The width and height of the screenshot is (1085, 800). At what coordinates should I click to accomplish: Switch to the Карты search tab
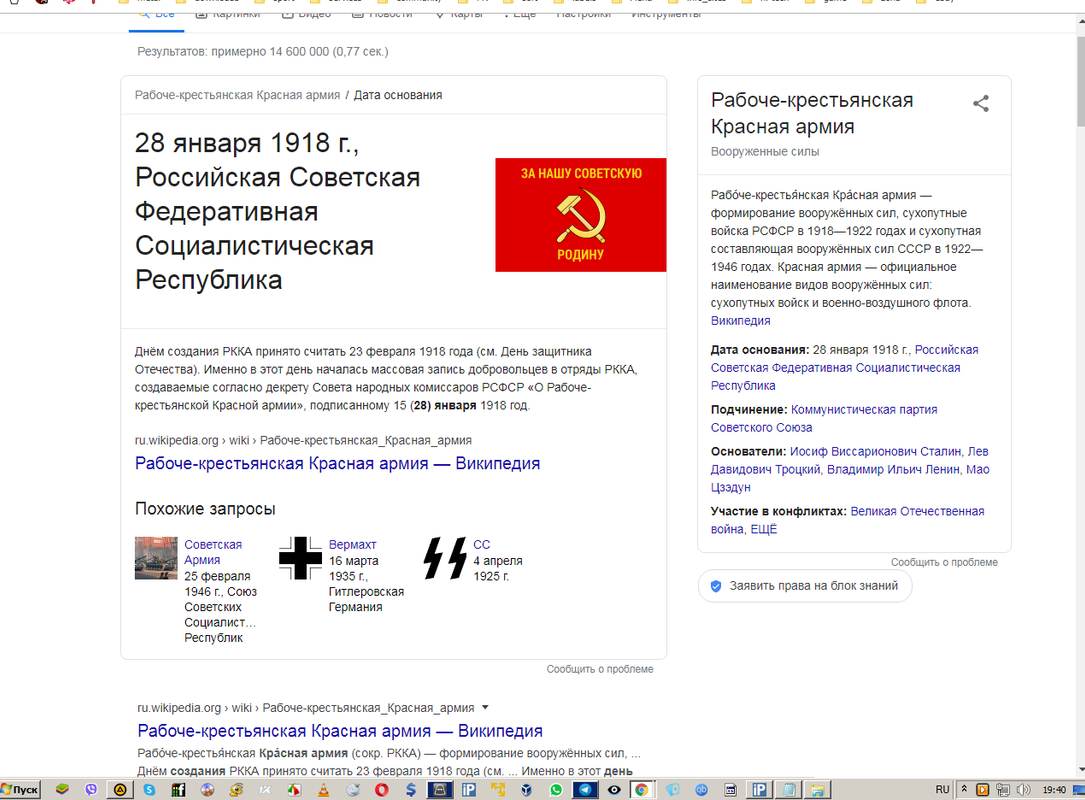(x=459, y=14)
